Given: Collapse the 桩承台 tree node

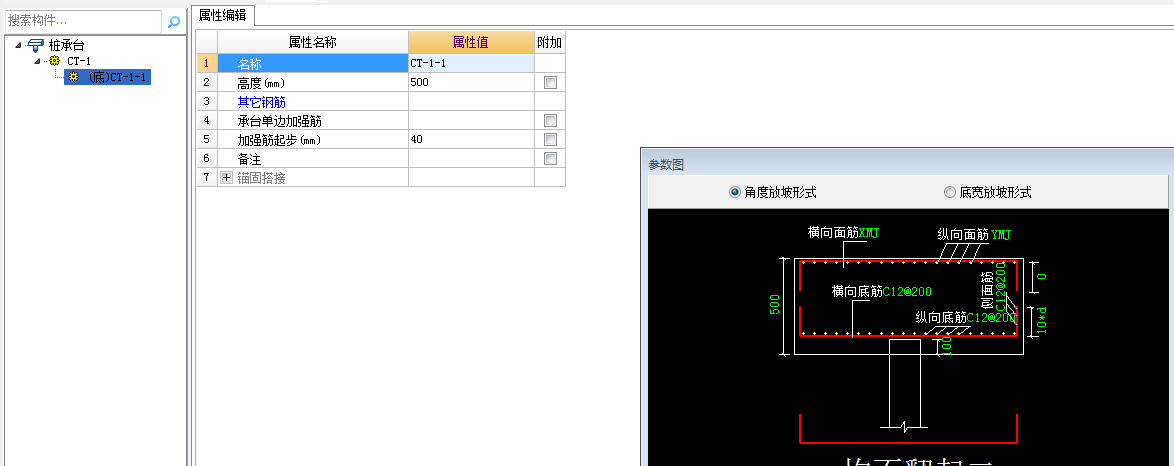Looking at the screenshot, I should [x=18, y=46].
